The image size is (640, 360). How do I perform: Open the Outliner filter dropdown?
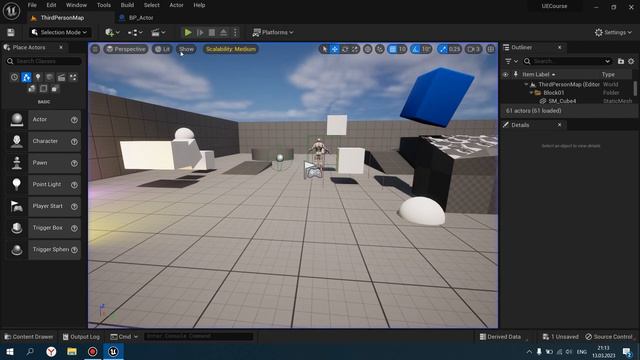coord(511,61)
